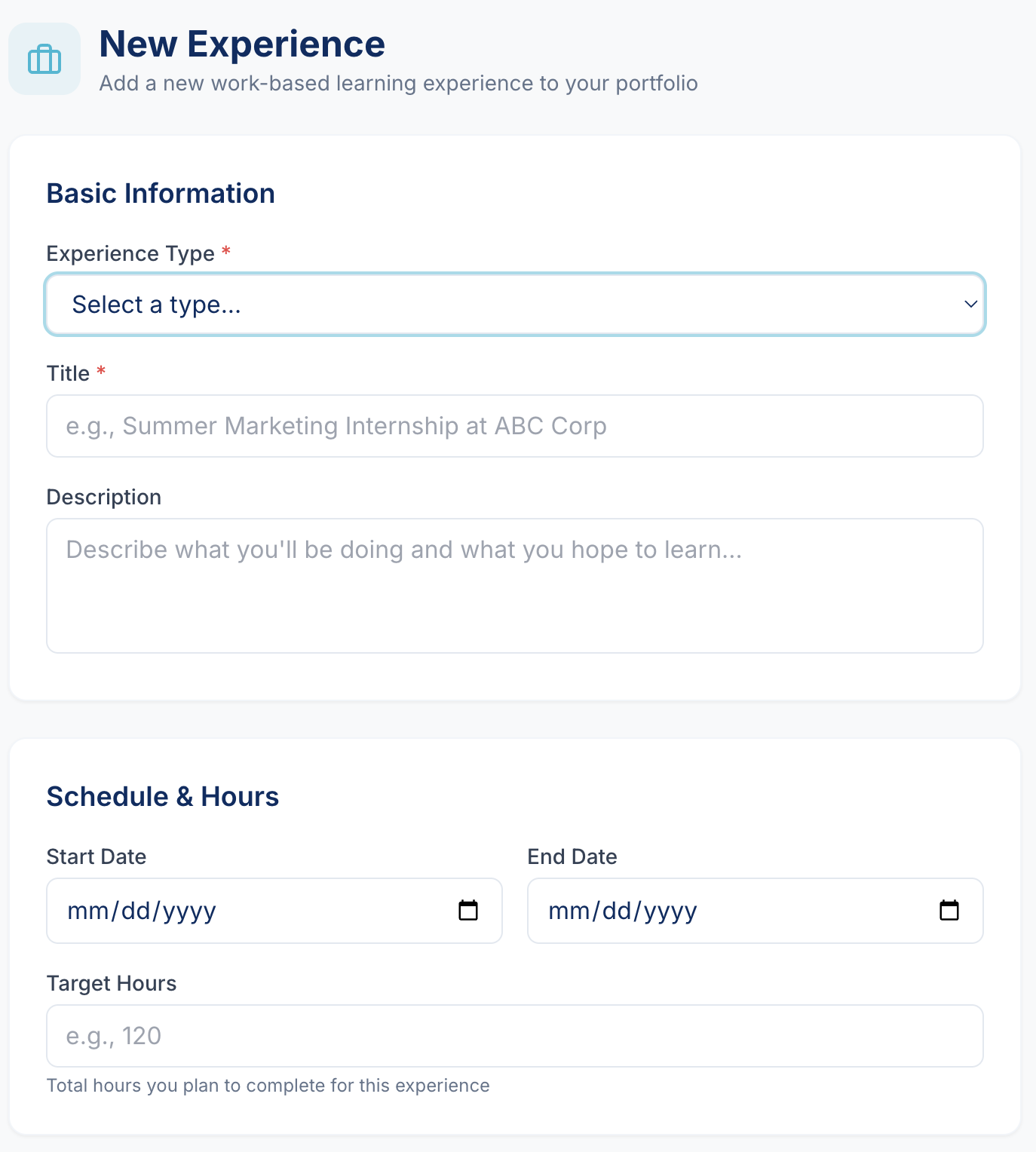Viewport: 1036px width, 1152px height.
Task: Click inside the Description text area
Action: pyautogui.click(x=515, y=584)
